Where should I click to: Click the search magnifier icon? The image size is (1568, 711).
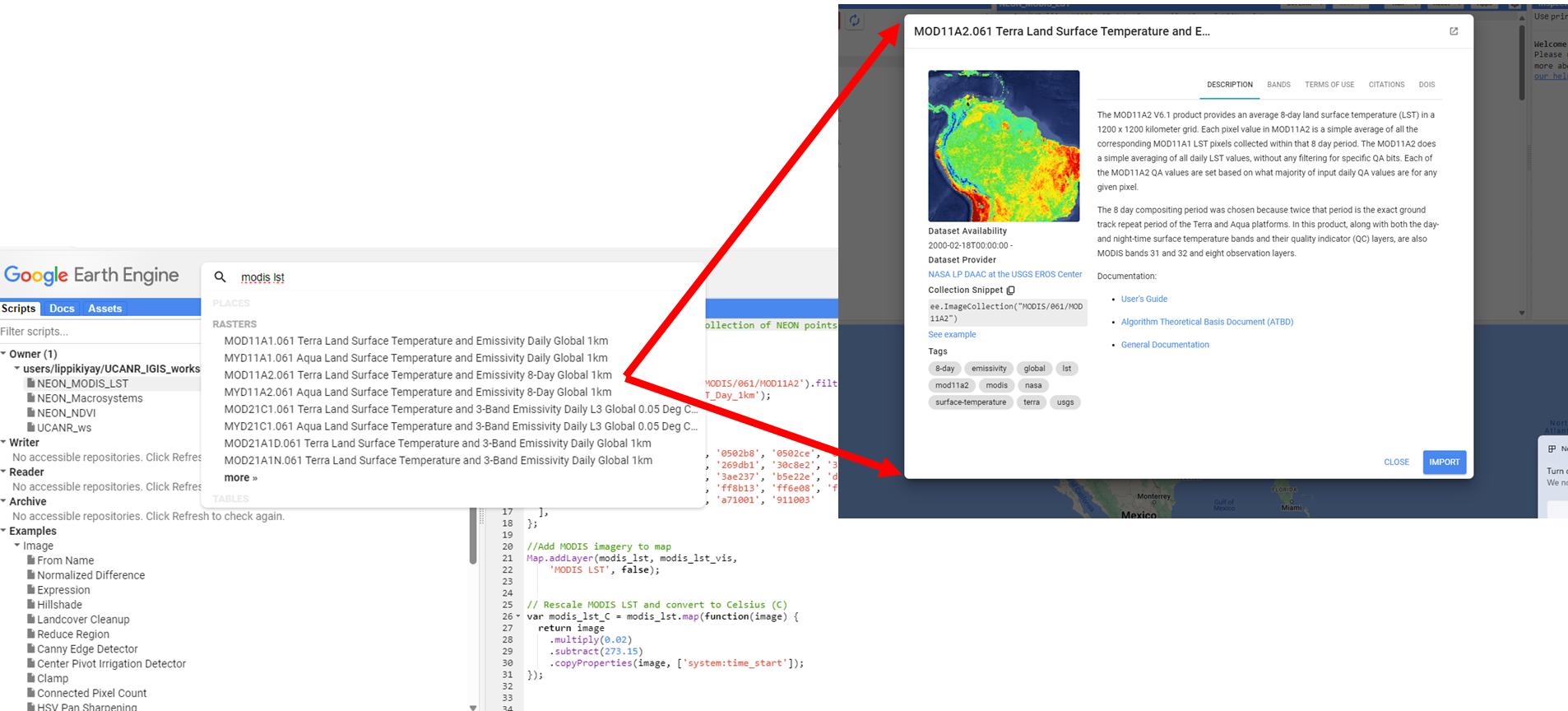(220, 276)
